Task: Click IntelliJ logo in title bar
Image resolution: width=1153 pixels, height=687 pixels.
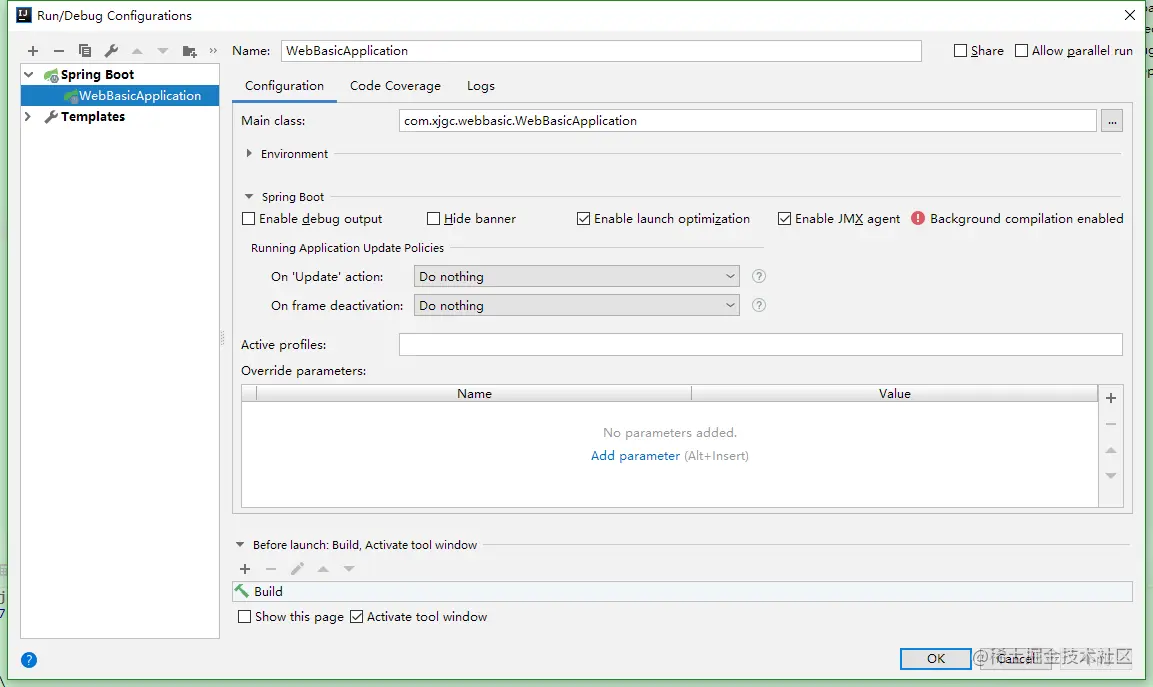Action: tap(24, 15)
